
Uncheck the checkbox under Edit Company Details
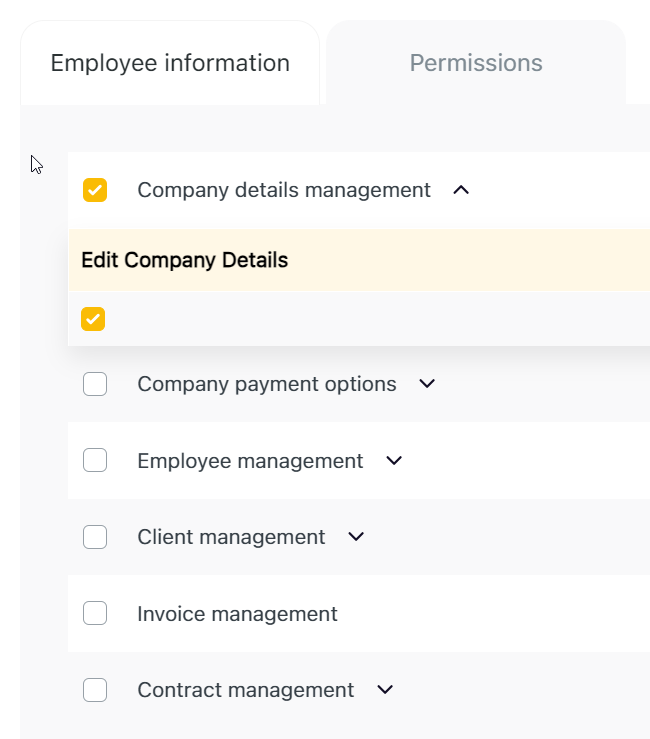coord(93,319)
